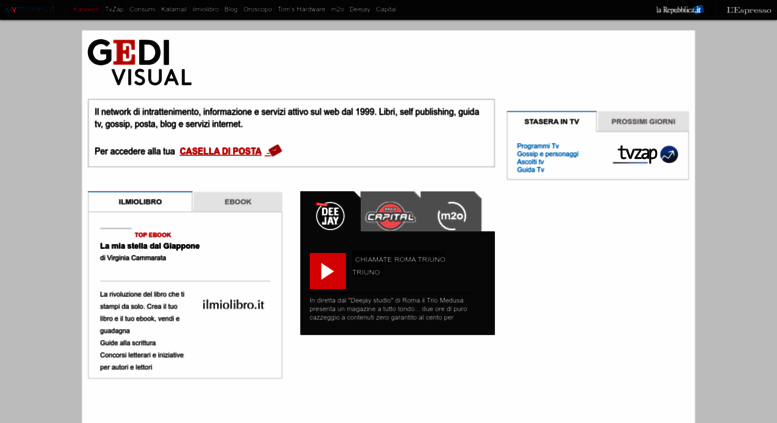Viewport: 777px width, 423px height.
Task: Open L'Espresso logo link
Action: pos(749,10)
